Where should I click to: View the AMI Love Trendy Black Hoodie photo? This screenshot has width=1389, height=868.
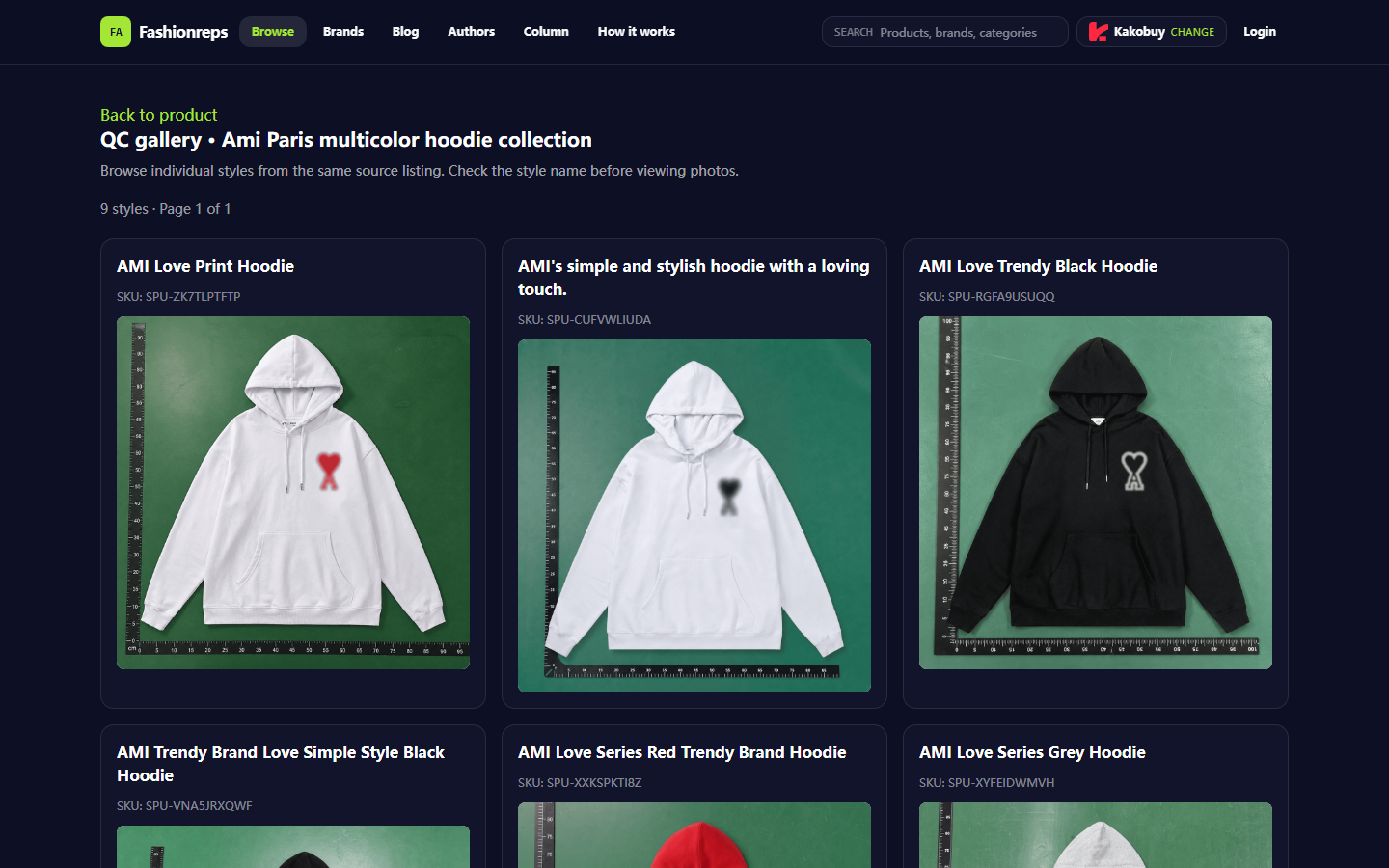tap(1096, 493)
